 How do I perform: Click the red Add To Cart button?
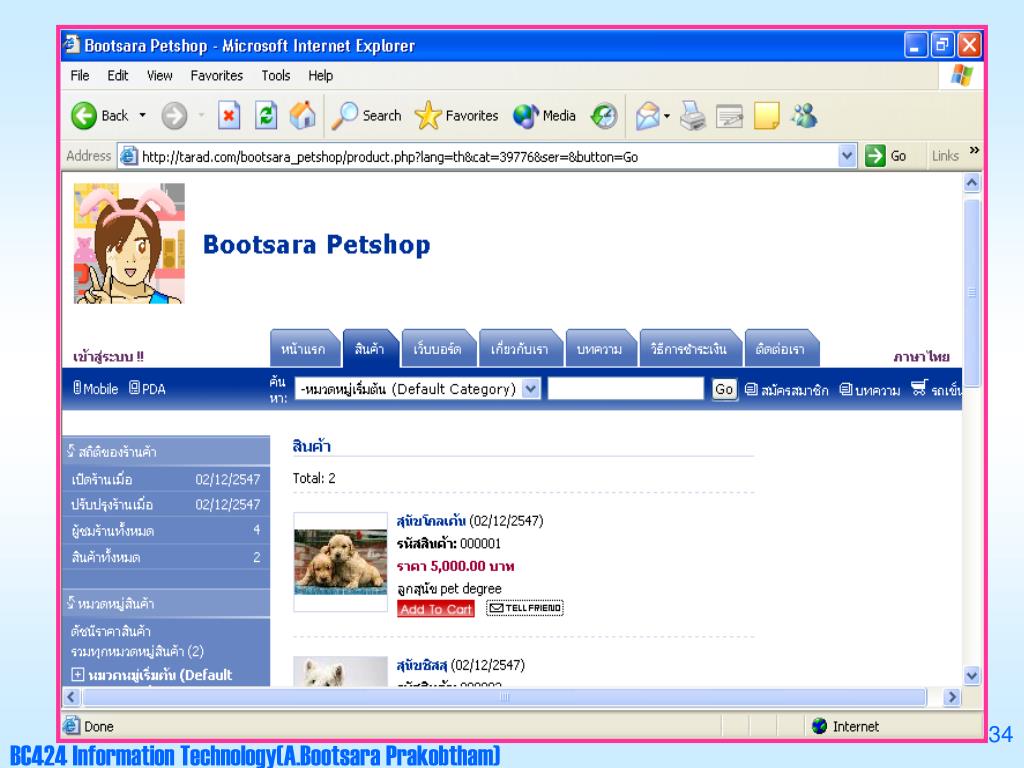pos(436,609)
